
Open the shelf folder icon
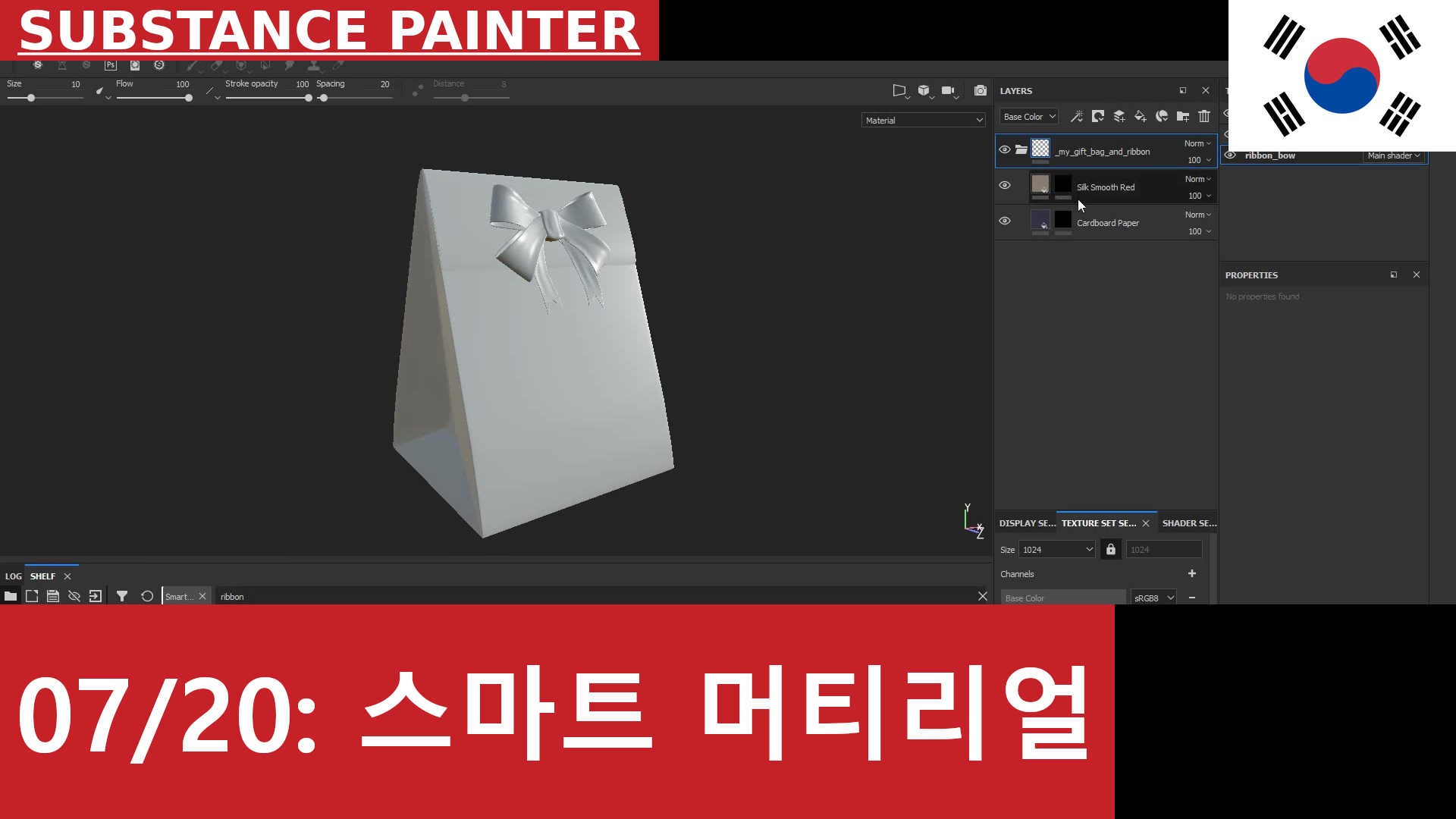coord(11,596)
